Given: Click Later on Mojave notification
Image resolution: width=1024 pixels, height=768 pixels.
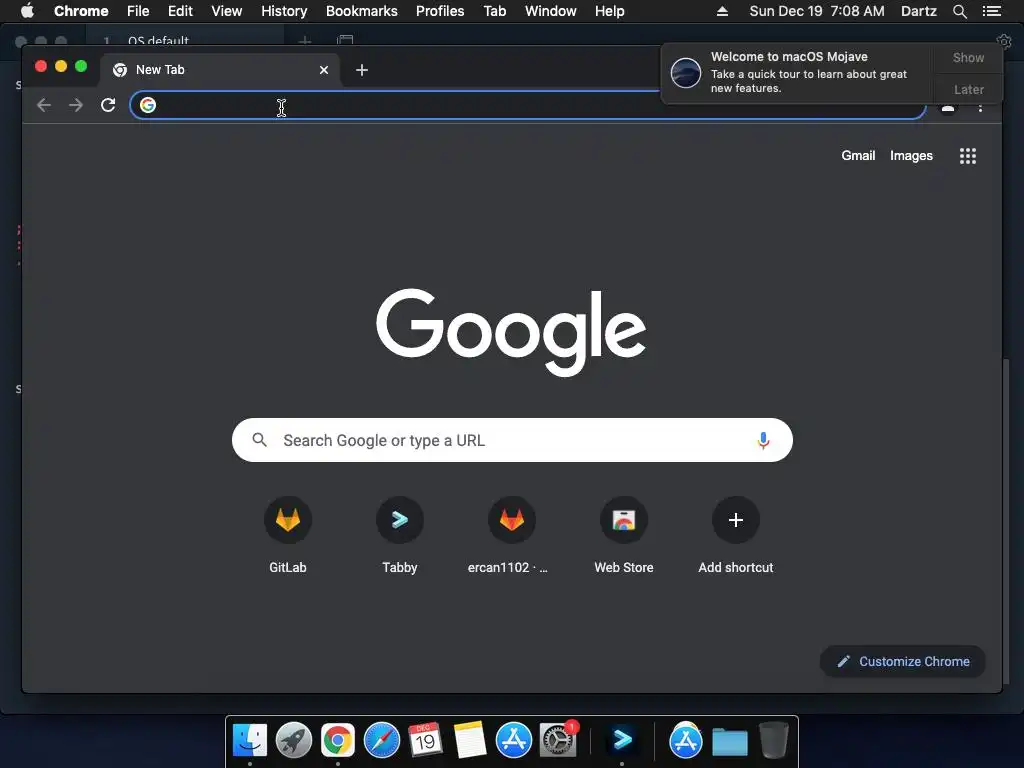Looking at the screenshot, I should (968, 89).
